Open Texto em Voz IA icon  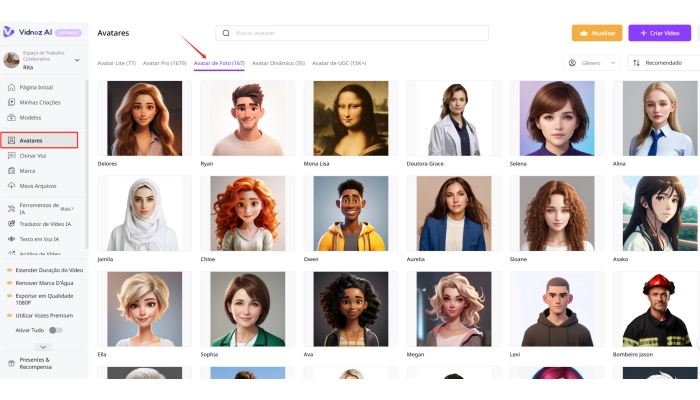(12, 239)
